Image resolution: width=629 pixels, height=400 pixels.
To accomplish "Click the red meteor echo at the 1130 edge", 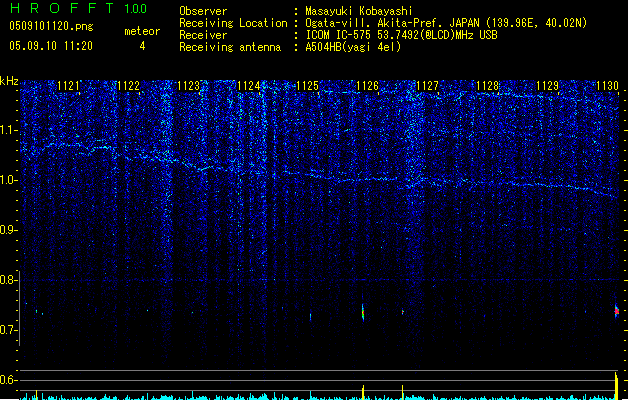I will [617, 311].
